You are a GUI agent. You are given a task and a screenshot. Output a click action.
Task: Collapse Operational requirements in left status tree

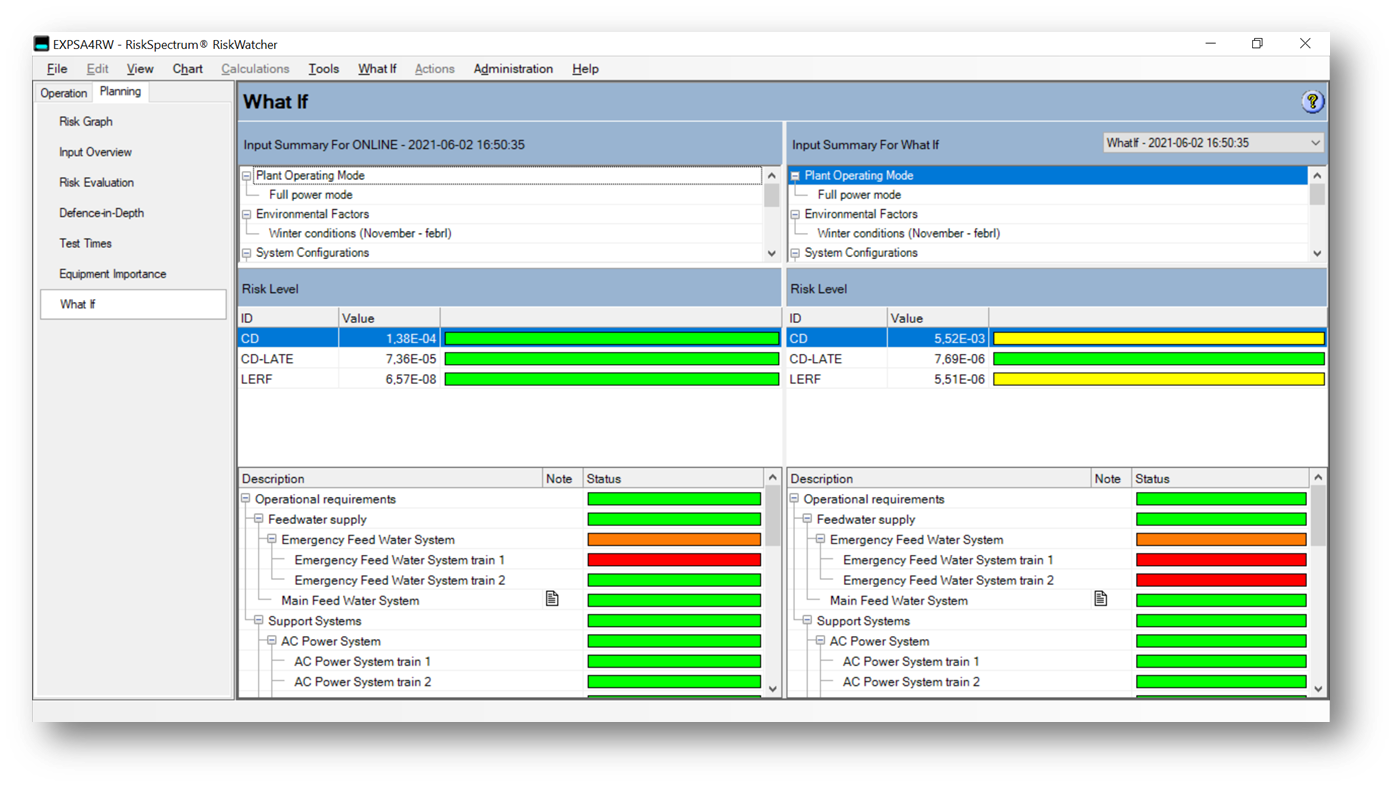246,499
